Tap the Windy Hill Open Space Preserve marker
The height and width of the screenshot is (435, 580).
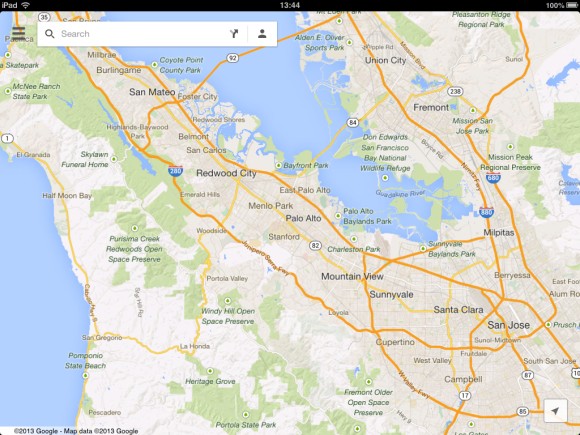point(228,301)
